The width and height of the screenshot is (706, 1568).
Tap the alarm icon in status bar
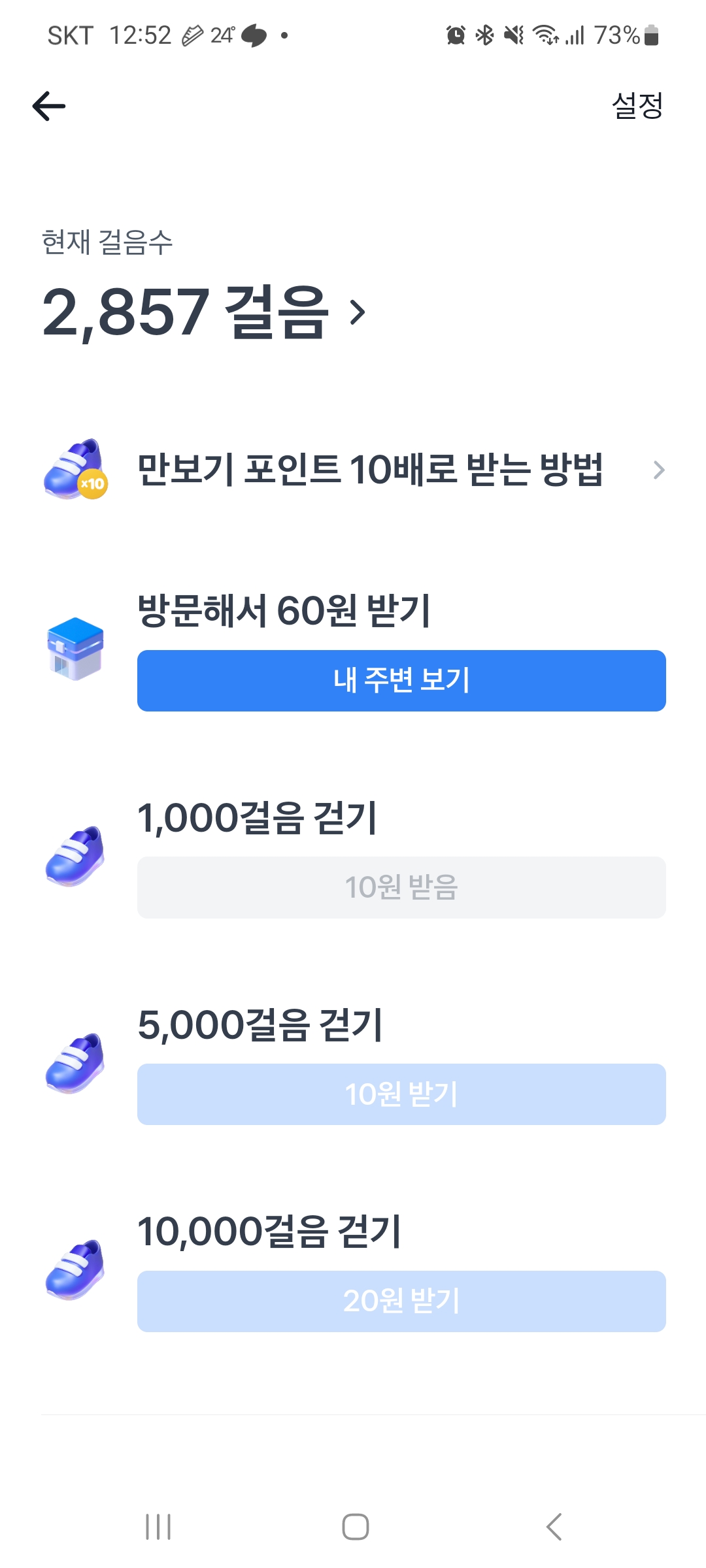click(456, 35)
